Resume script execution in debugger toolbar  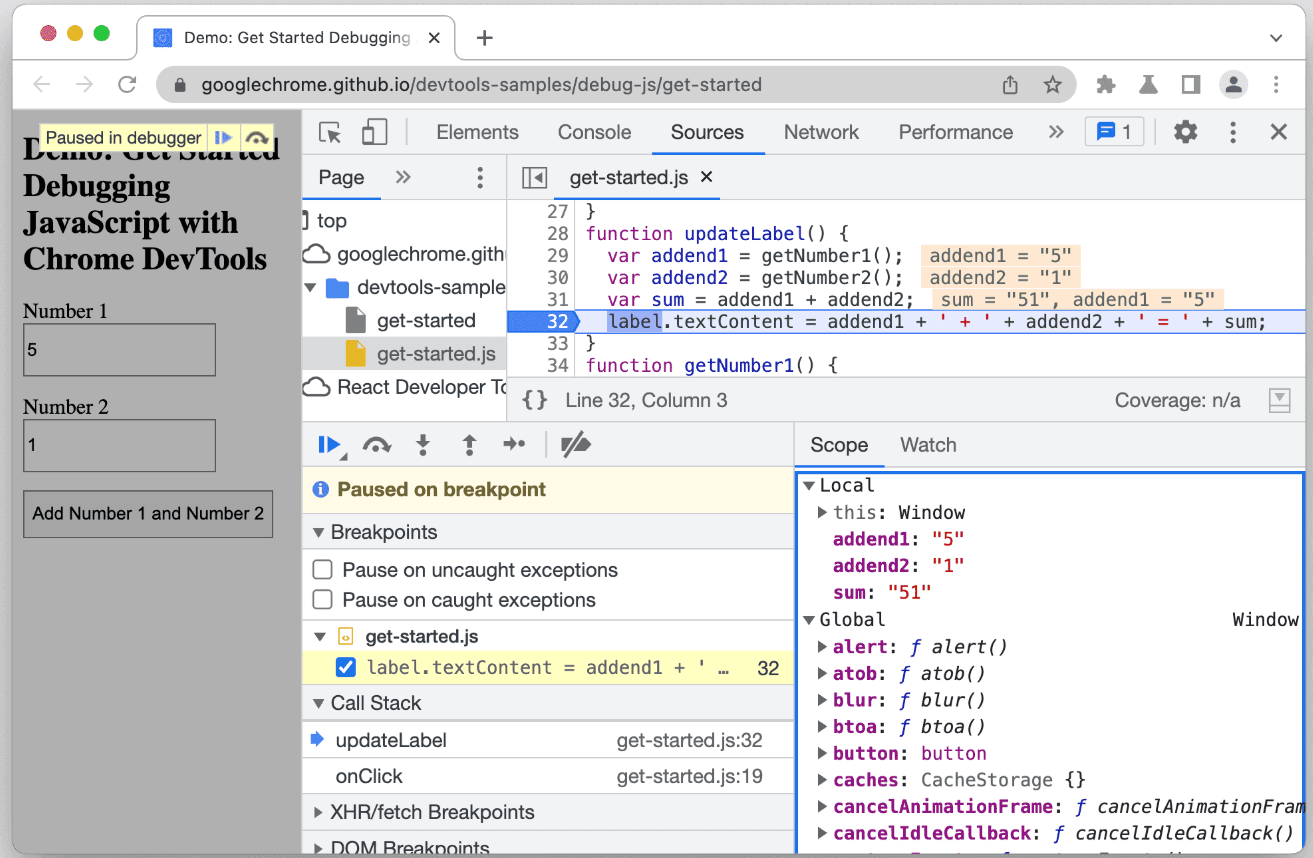pyautogui.click(x=328, y=445)
